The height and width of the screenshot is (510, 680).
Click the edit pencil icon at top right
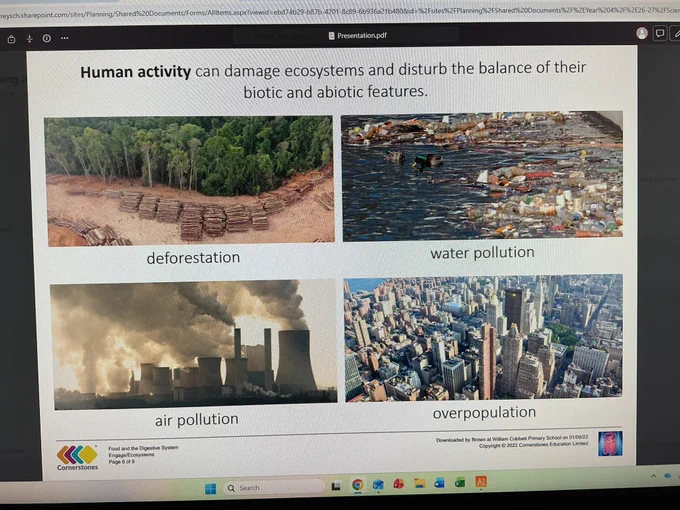click(x=676, y=33)
